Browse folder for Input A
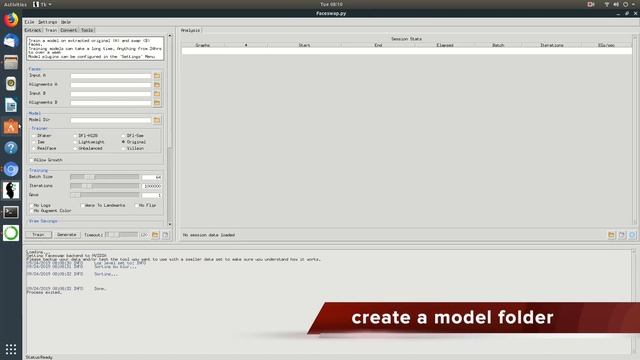 157,76
